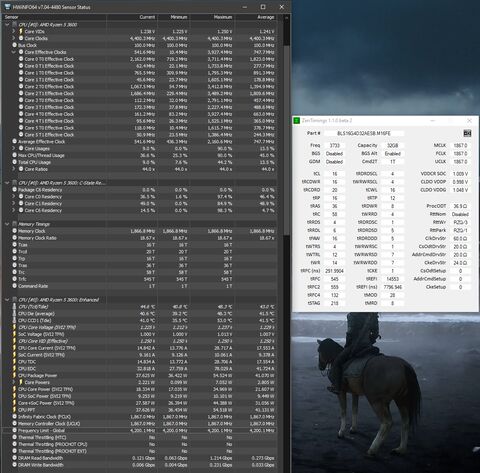Click the clock icon next to Bus Clock
480x473 pixels.
pos(14,45)
